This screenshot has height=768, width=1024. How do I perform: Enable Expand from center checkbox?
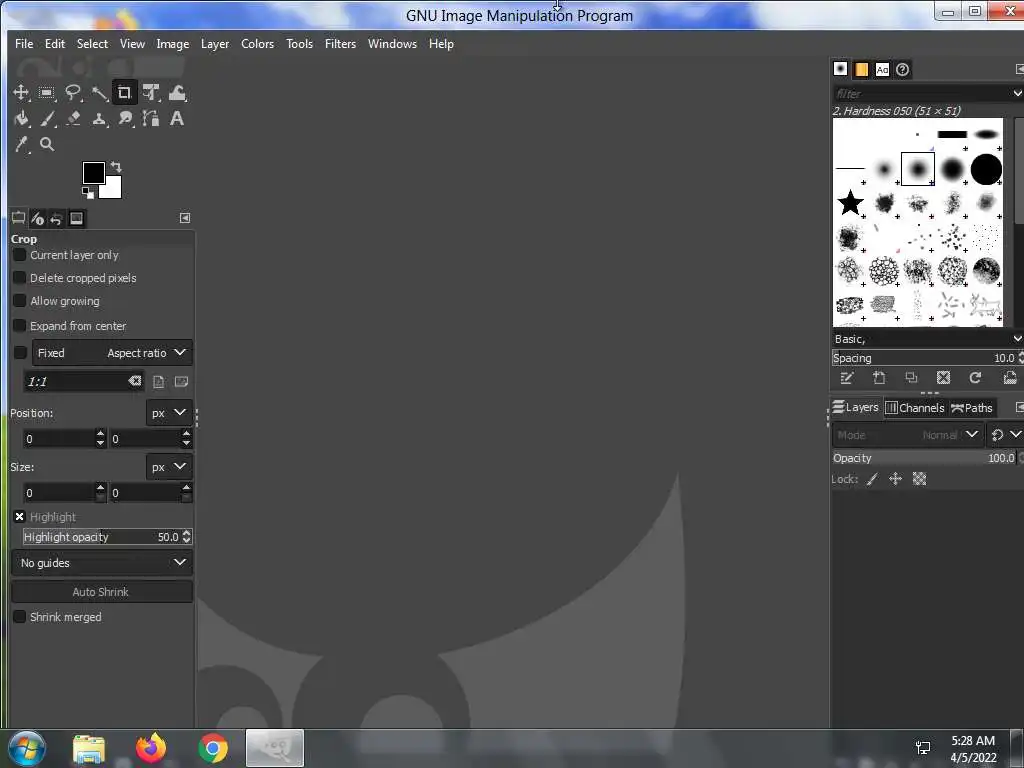(x=20, y=325)
